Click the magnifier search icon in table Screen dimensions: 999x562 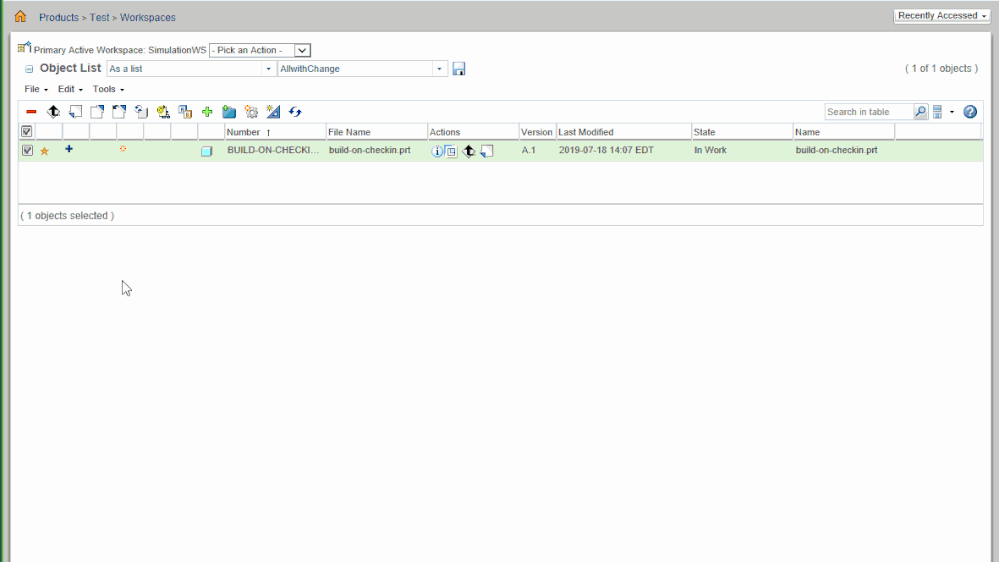[x=920, y=112]
